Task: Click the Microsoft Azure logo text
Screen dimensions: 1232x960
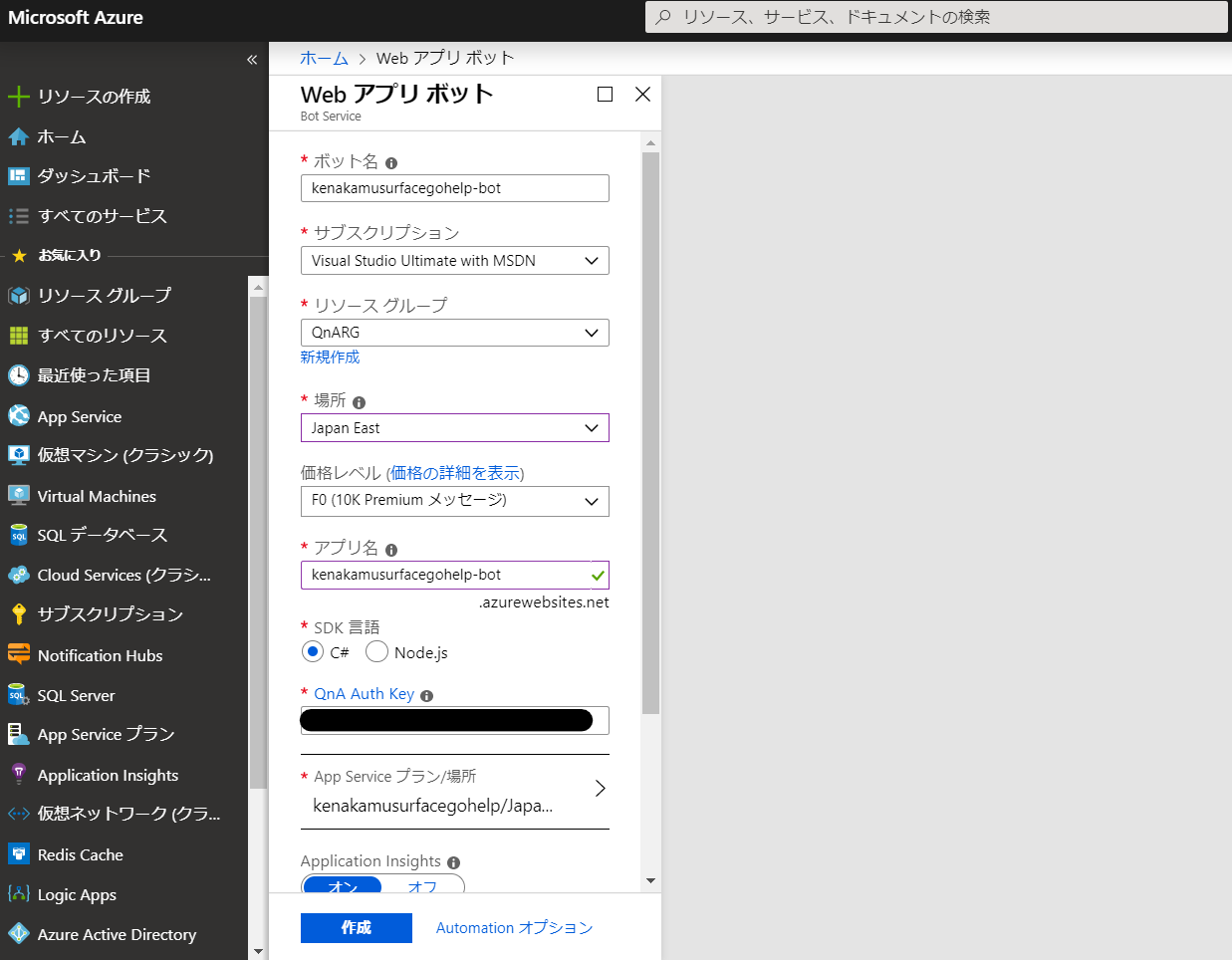Action: (76, 18)
